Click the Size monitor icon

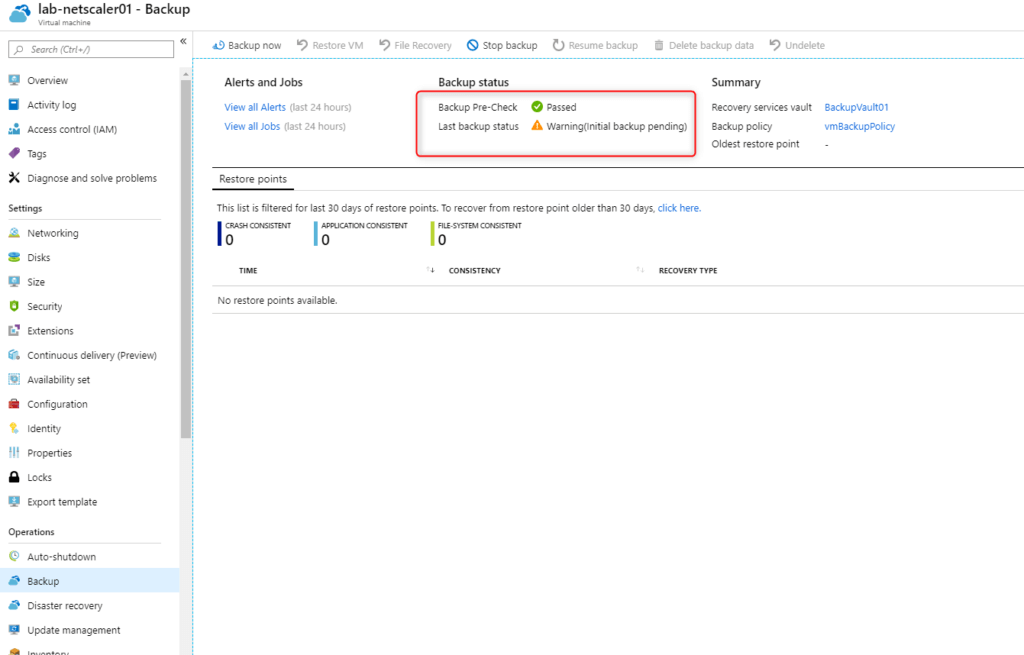pyautogui.click(x=14, y=281)
